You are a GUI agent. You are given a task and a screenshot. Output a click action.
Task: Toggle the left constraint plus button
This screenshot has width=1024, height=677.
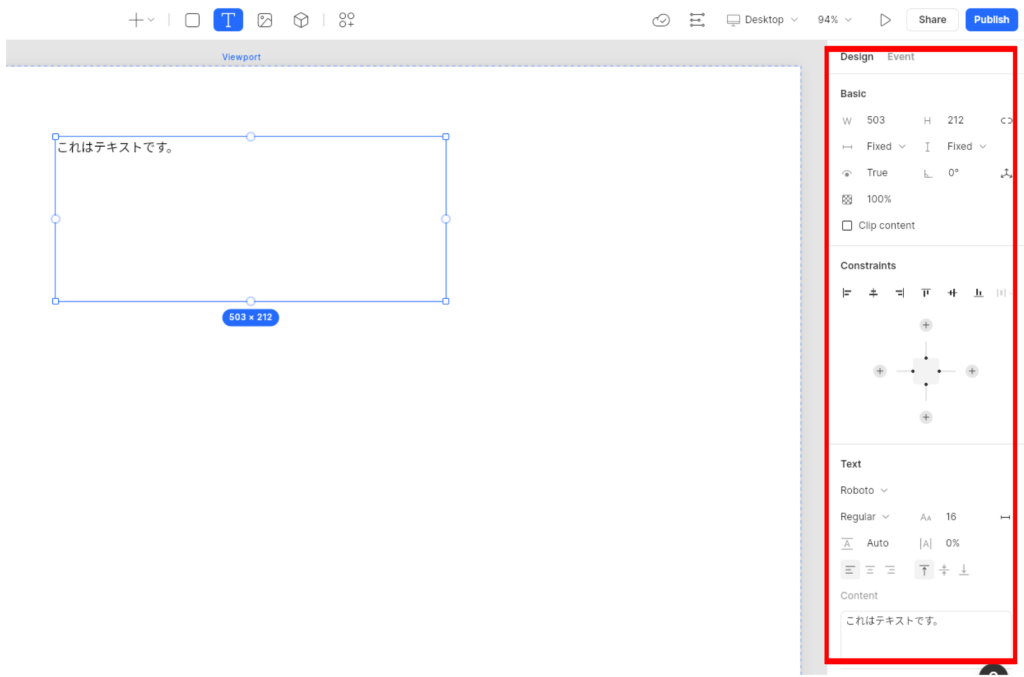pyautogui.click(x=880, y=371)
